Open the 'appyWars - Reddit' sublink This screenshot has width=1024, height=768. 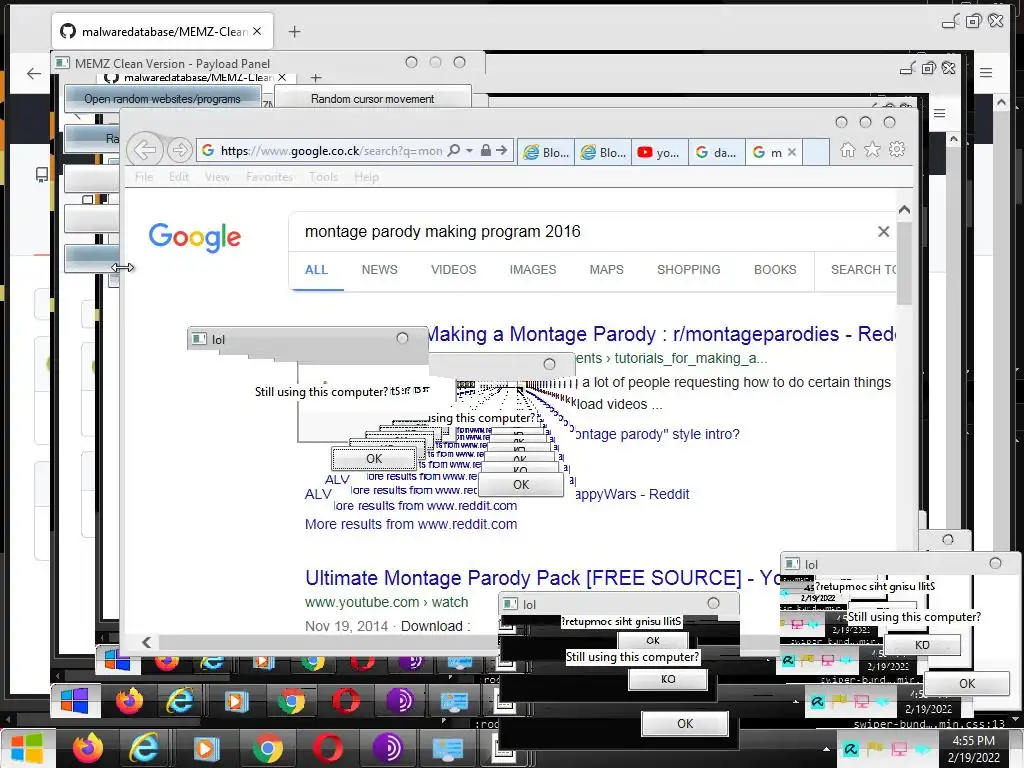pyautogui.click(x=632, y=494)
